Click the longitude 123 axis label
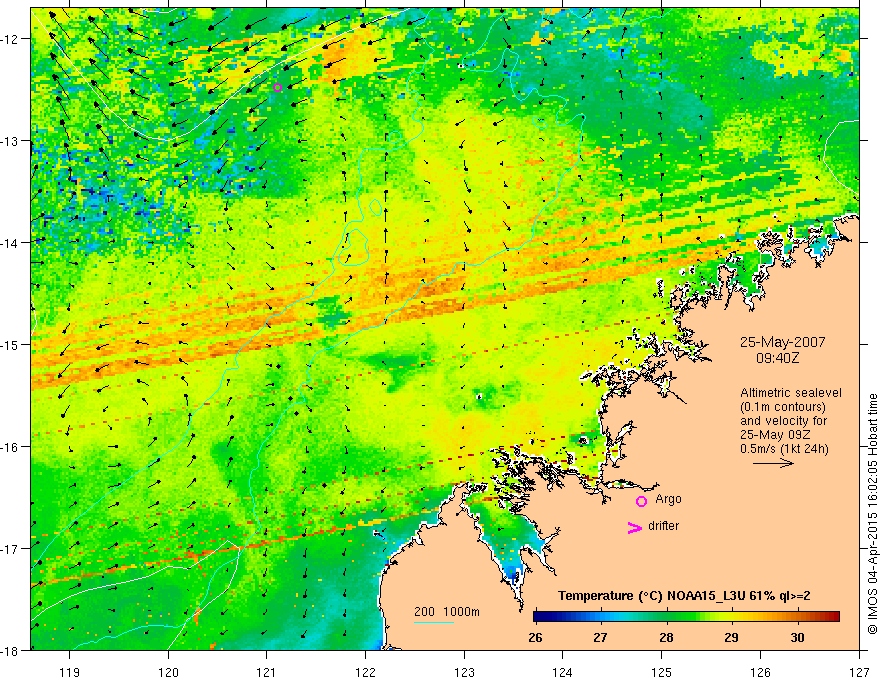The height and width of the screenshot is (680, 880). coord(464,672)
